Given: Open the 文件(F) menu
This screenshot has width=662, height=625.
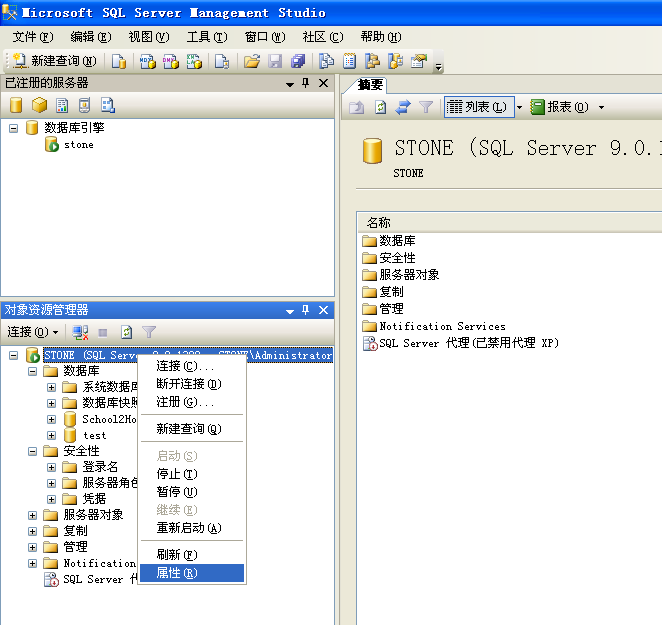Looking at the screenshot, I should [x=33, y=37].
